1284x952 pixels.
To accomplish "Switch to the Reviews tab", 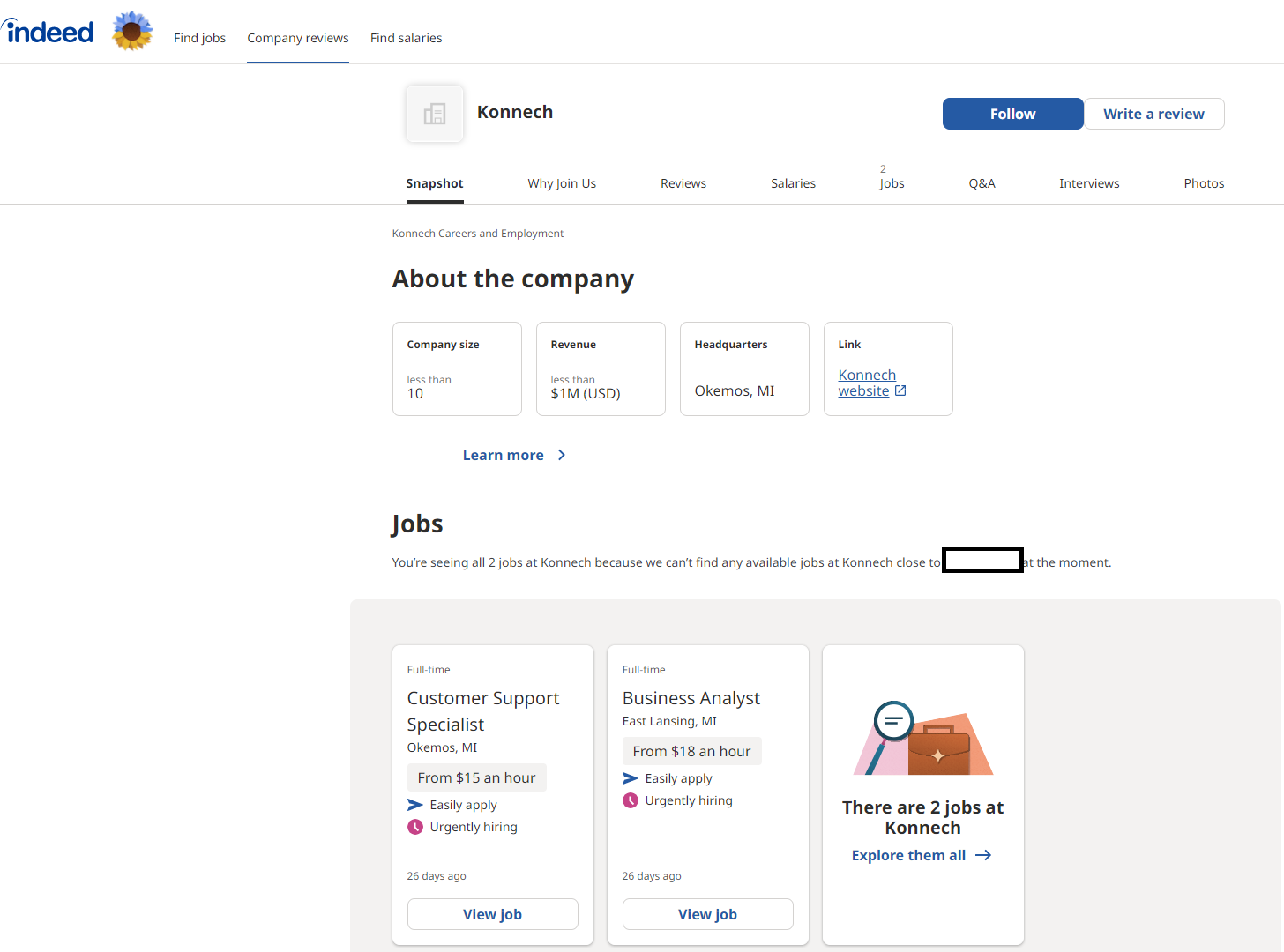I will [683, 183].
